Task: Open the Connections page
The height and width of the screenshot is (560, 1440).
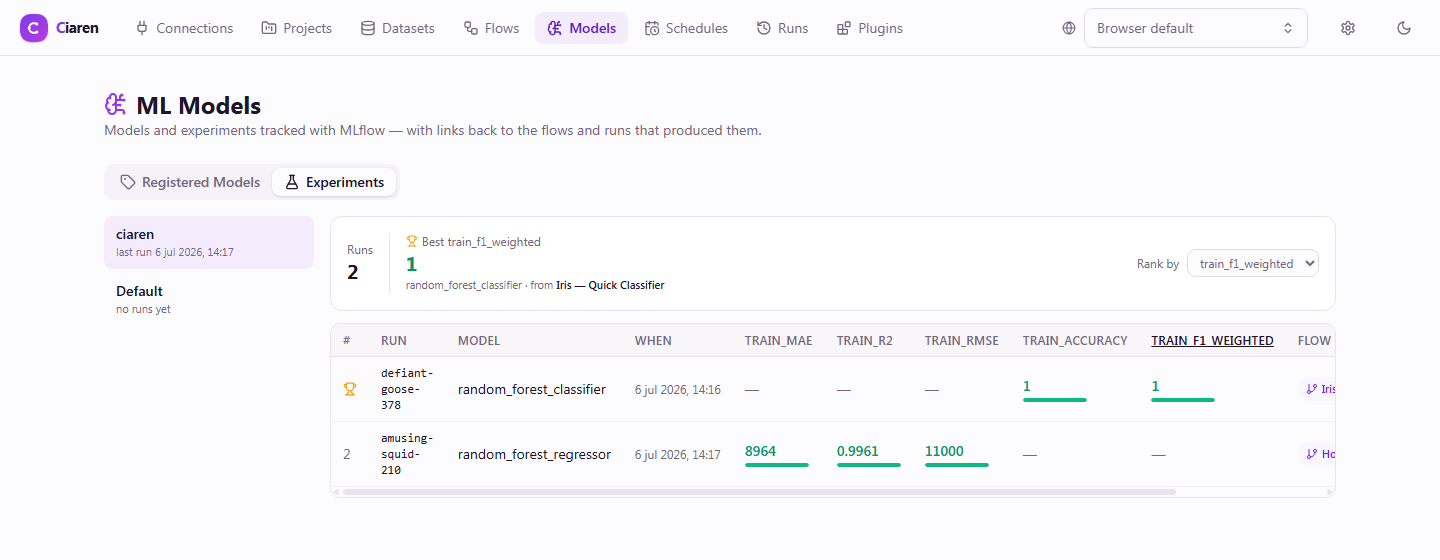Action: pos(184,28)
